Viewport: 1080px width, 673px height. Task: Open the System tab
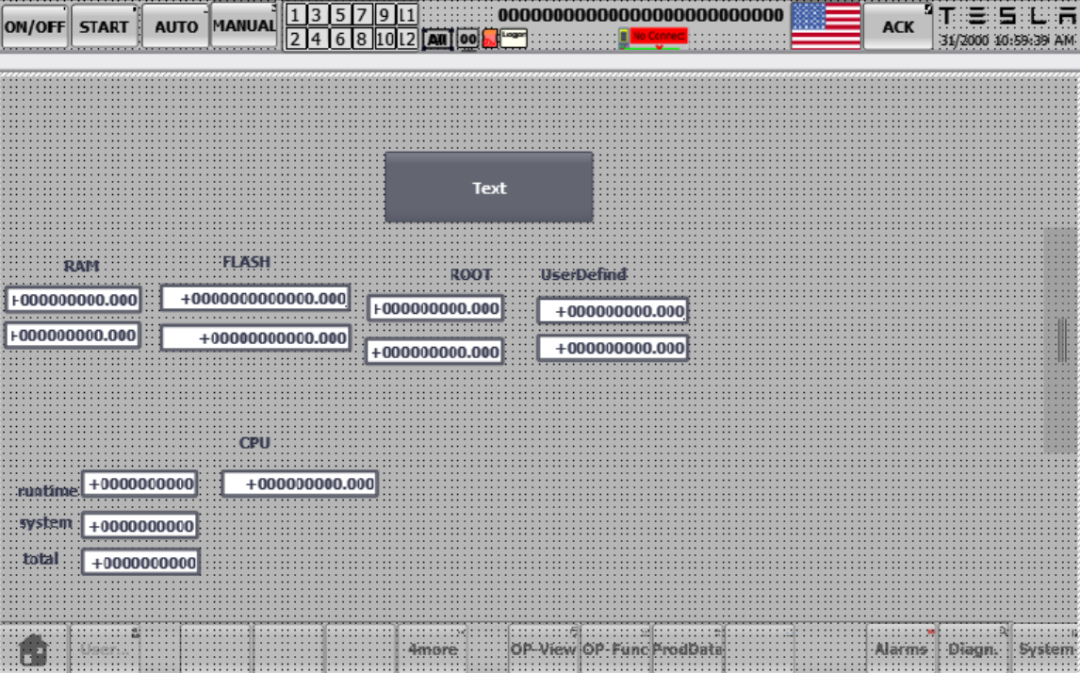(1046, 649)
